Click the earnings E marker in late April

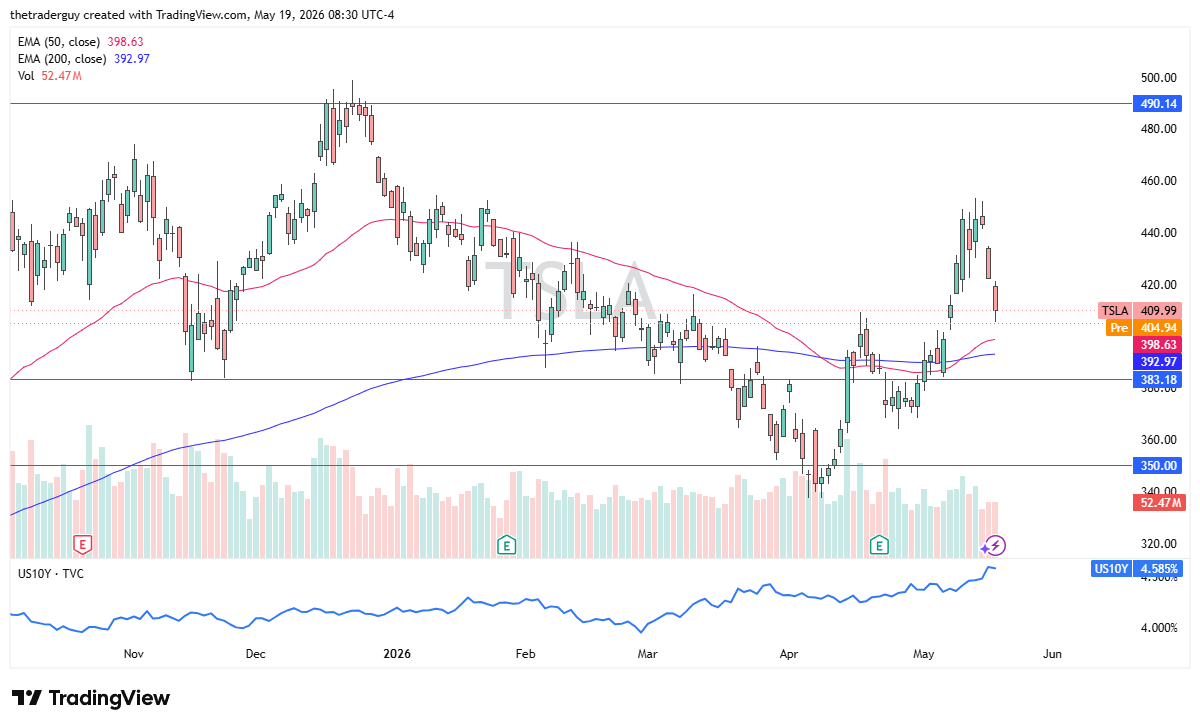click(879, 545)
